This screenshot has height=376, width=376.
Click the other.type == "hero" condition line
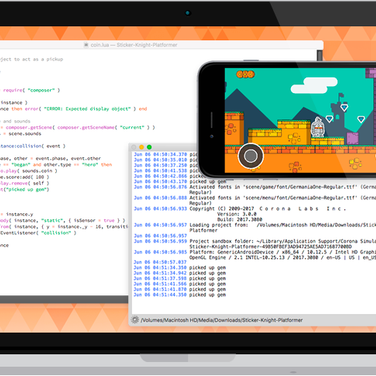point(56,165)
